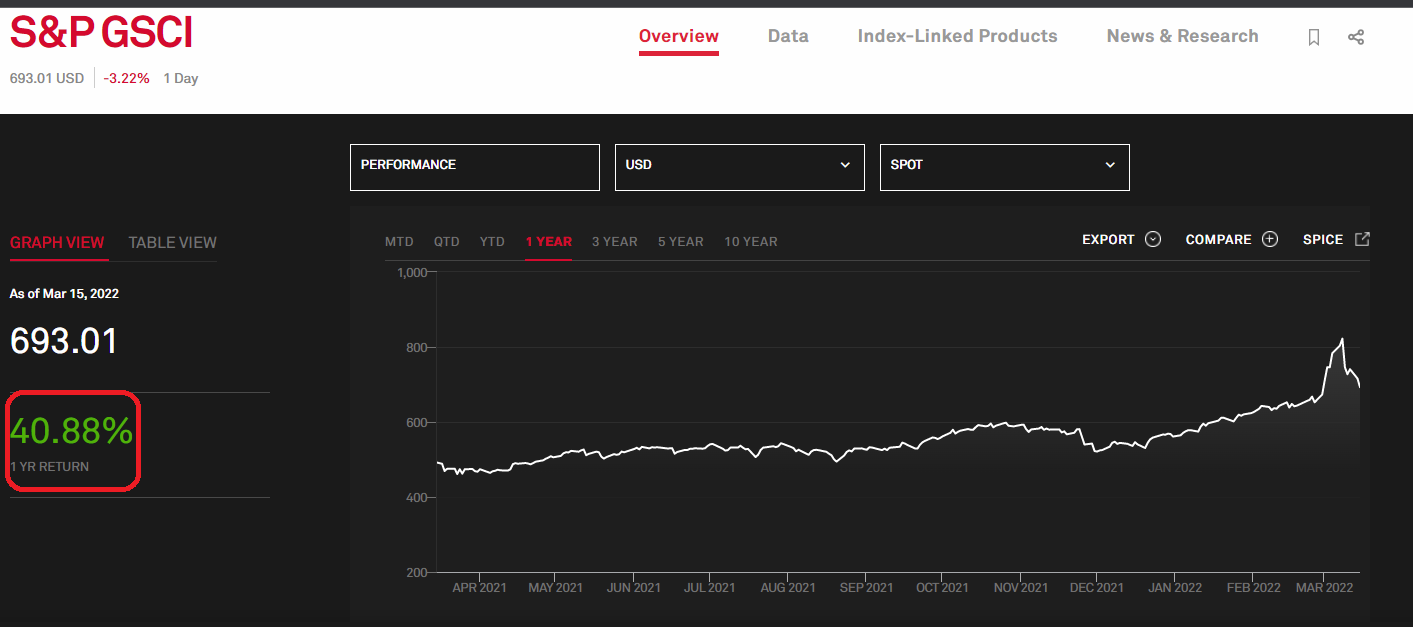The image size is (1413, 627).
Task: Click the SPICE external link icon
Action: click(x=1362, y=239)
